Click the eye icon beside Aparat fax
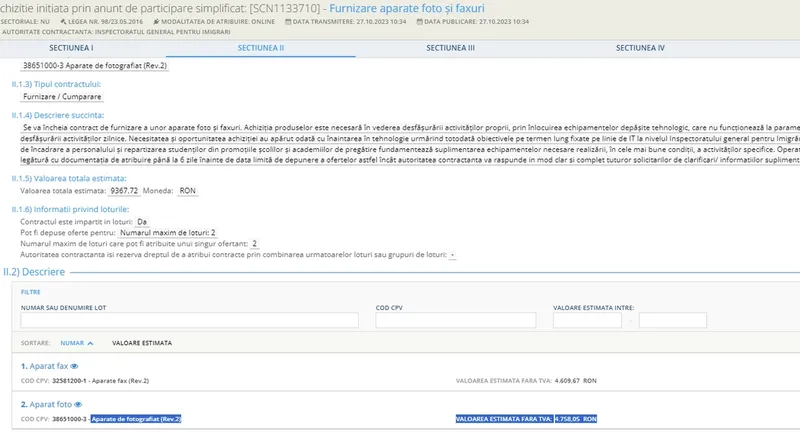The height and width of the screenshot is (437, 800). pos(74,366)
